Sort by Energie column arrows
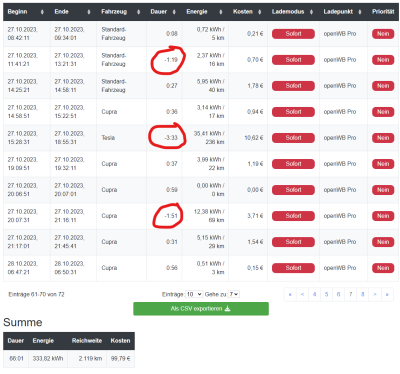400x374 pixels. [x=220, y=12]
